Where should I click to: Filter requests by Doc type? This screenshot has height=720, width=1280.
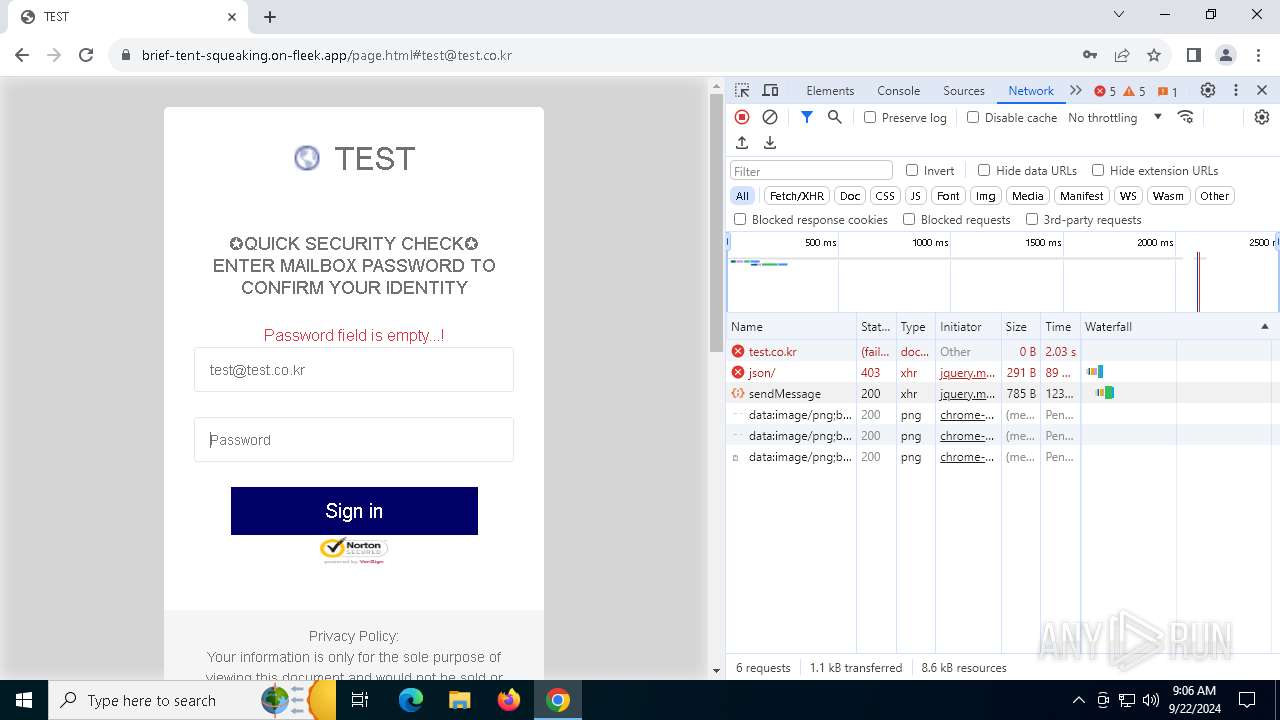[850, 196]
